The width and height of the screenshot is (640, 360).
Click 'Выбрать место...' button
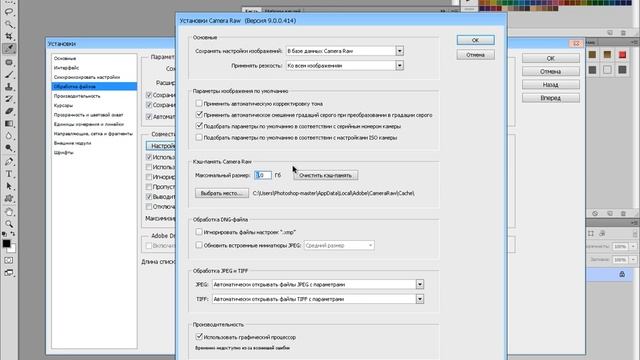coord(222,193)
